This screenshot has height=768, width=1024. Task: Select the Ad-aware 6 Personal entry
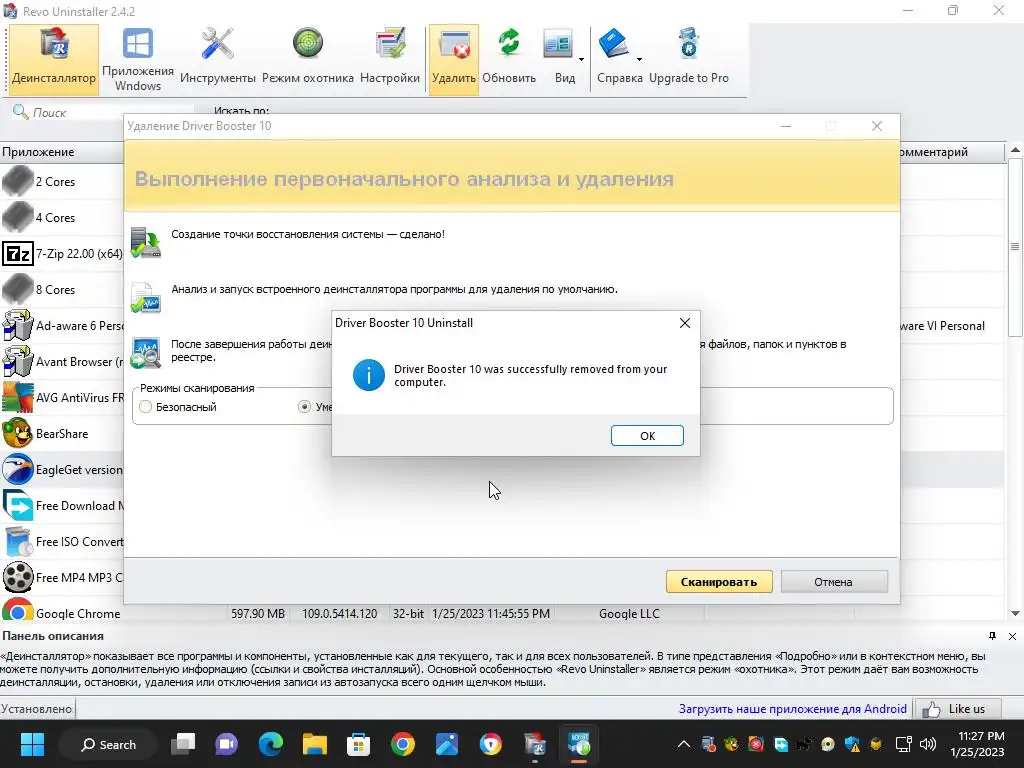62,325
